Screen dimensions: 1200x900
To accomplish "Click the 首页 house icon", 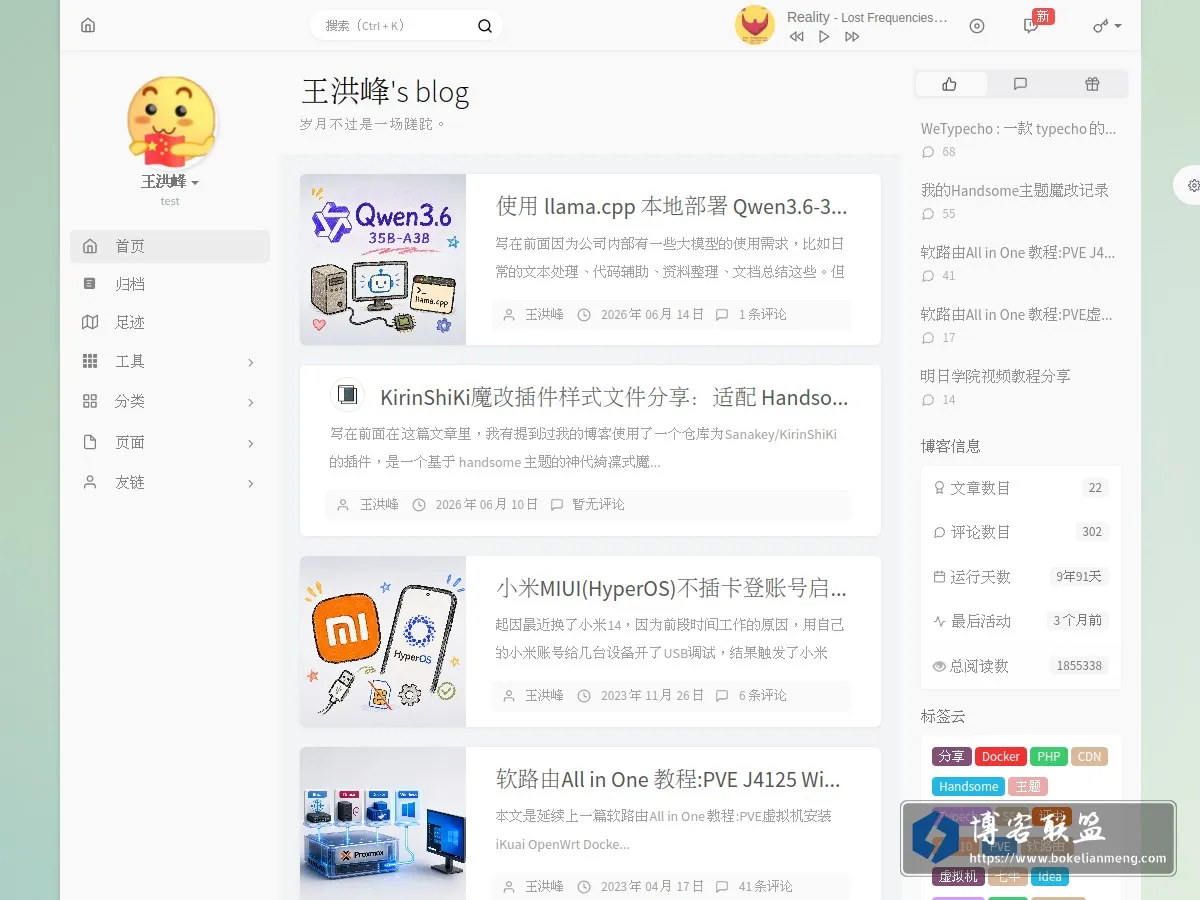I will (x=90, y=246).
